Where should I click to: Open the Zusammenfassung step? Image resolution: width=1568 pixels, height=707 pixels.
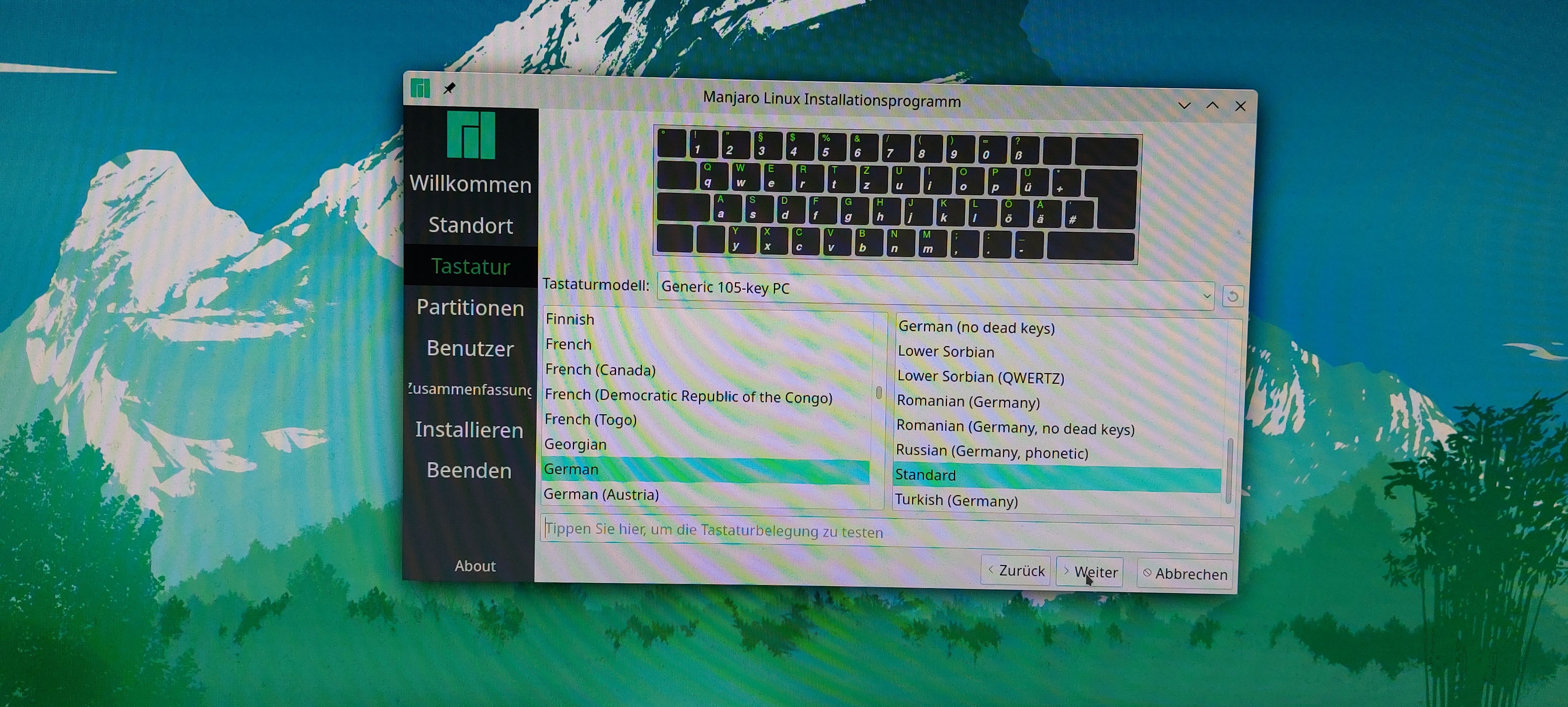click(x=469, y=389)
